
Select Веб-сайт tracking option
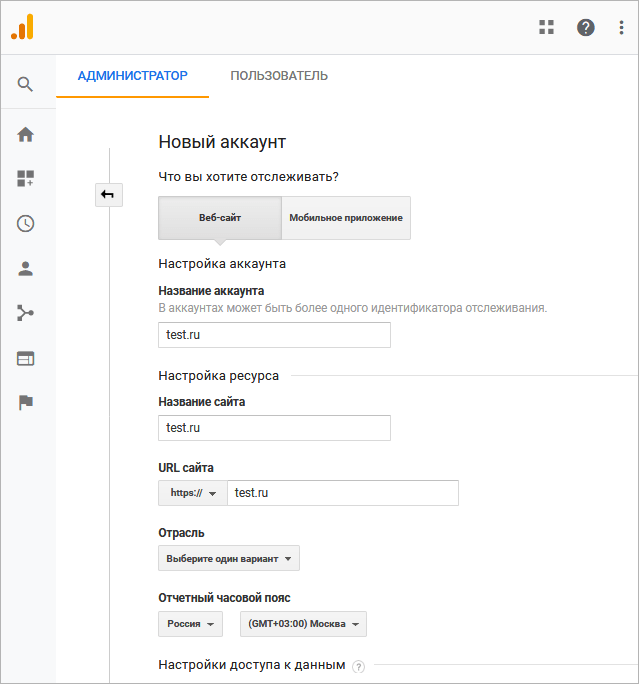[x=220, y=218]
